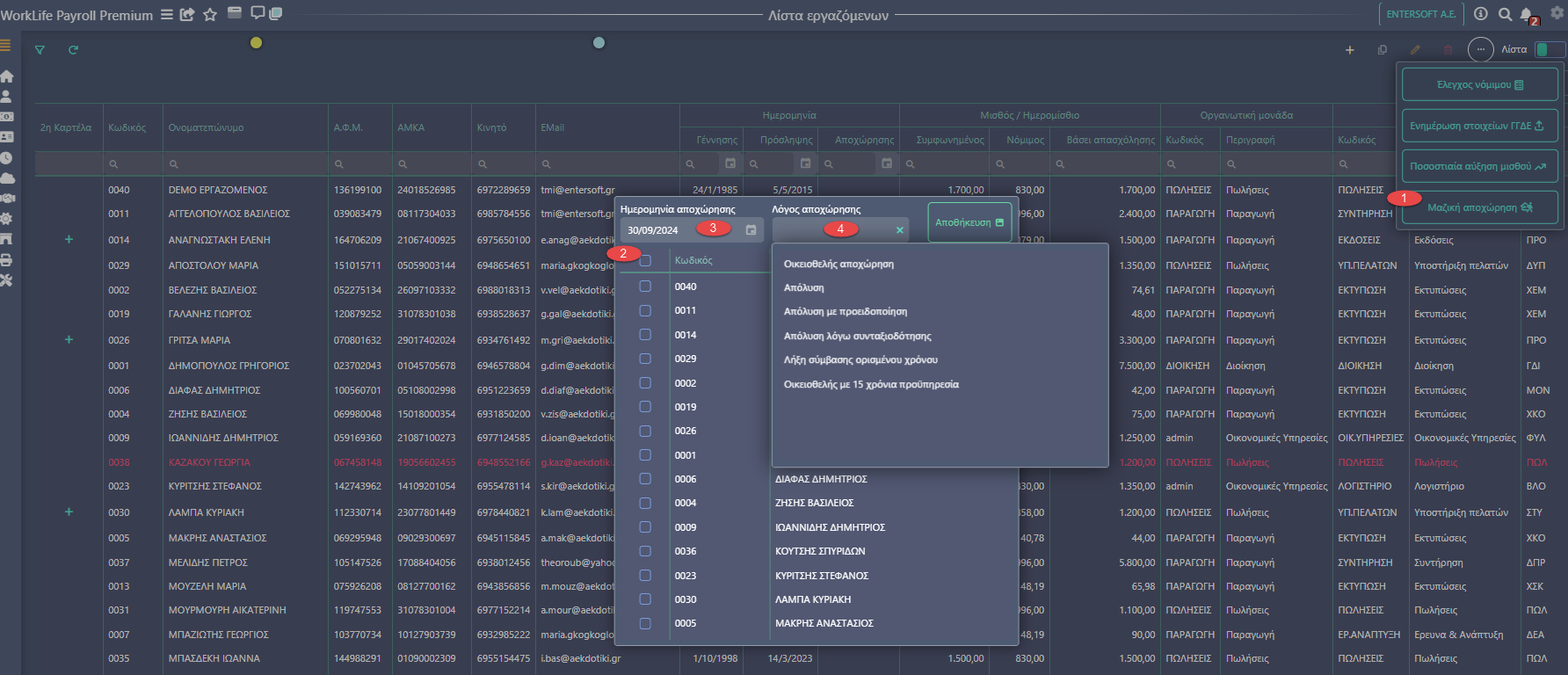Viewport: 1568px width, 675px height.
Task: Open calendar picker for Ημερομηνία αποχώρησης
Action: pyautogui.click(x=751, y=230)
